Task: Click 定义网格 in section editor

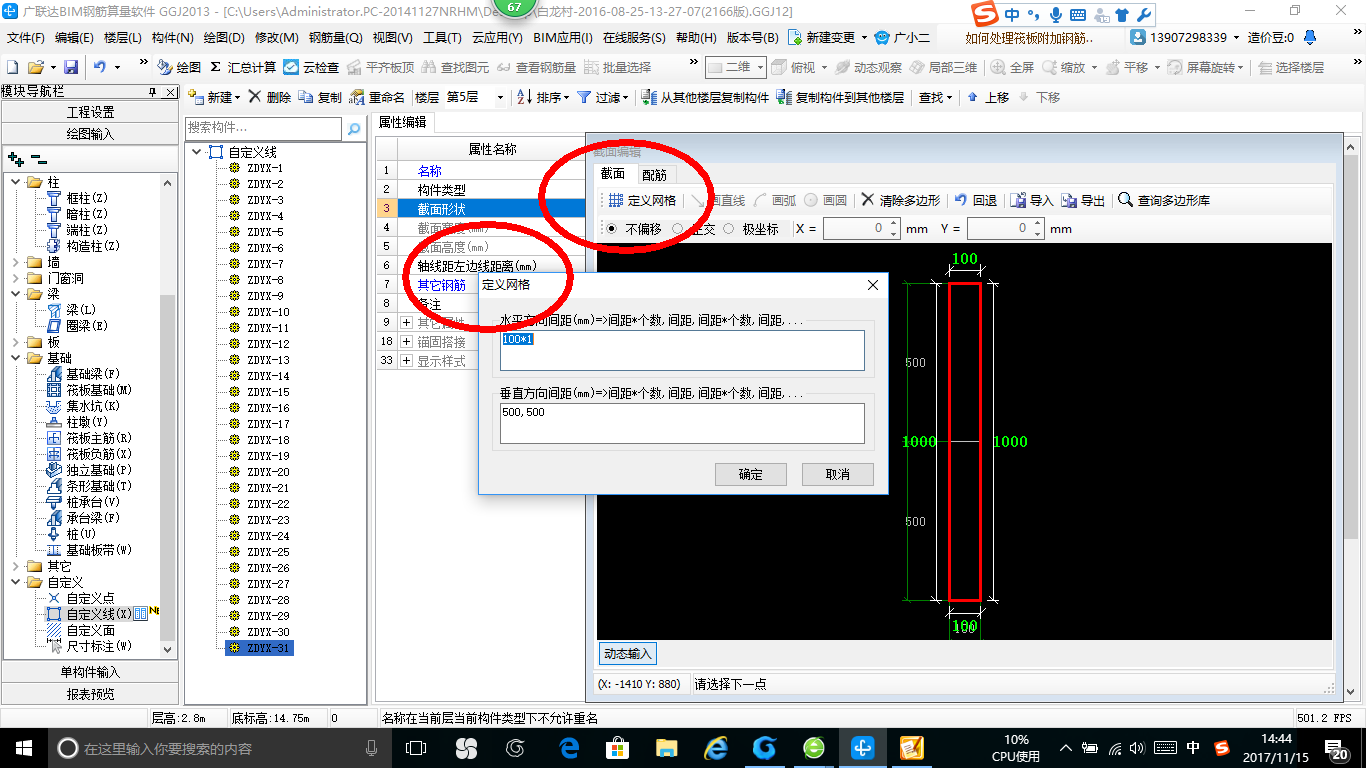Action: click(x=642, y=200)
